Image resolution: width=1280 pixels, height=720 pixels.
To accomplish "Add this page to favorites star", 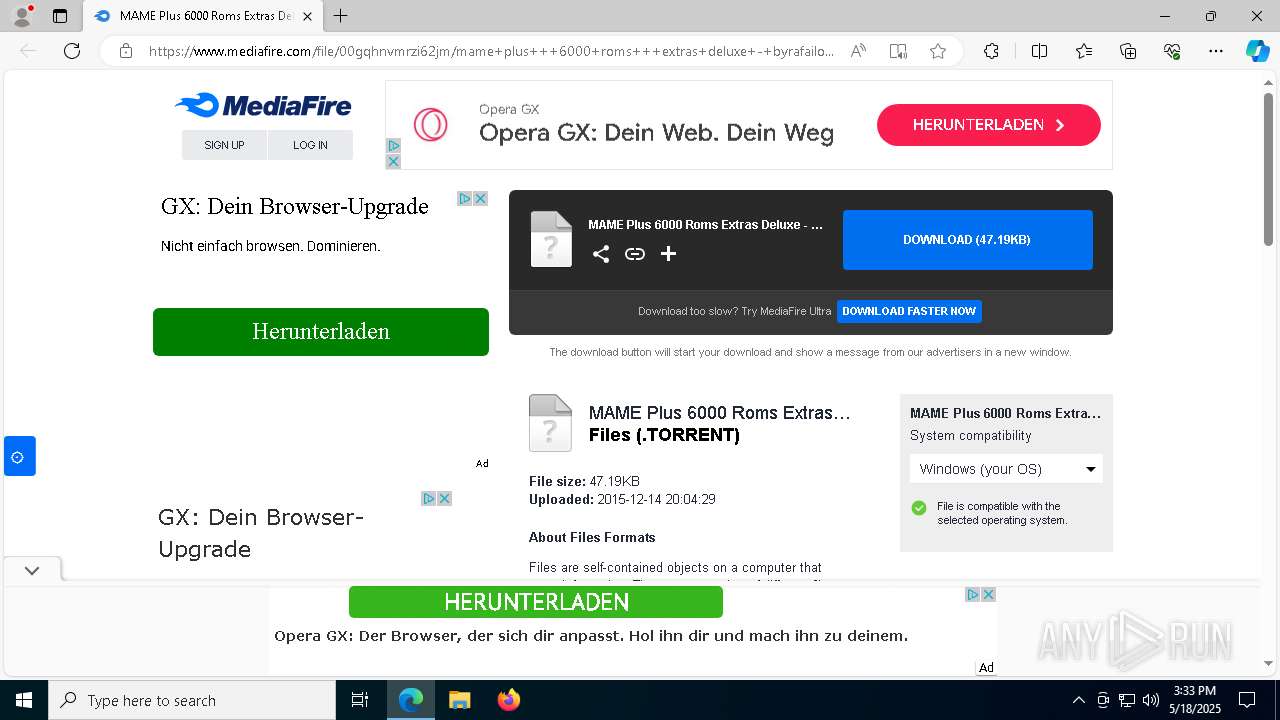I will coord(938,51).
